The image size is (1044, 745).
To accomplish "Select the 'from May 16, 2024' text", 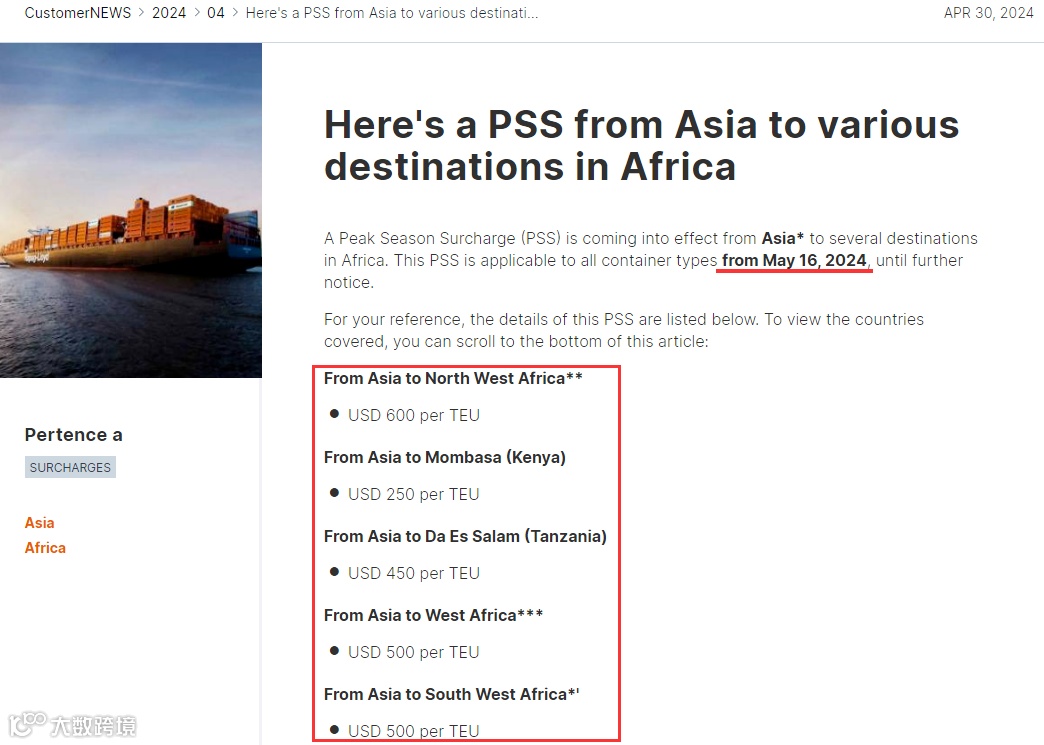I will pyautogui.click(x=794, y=260).
